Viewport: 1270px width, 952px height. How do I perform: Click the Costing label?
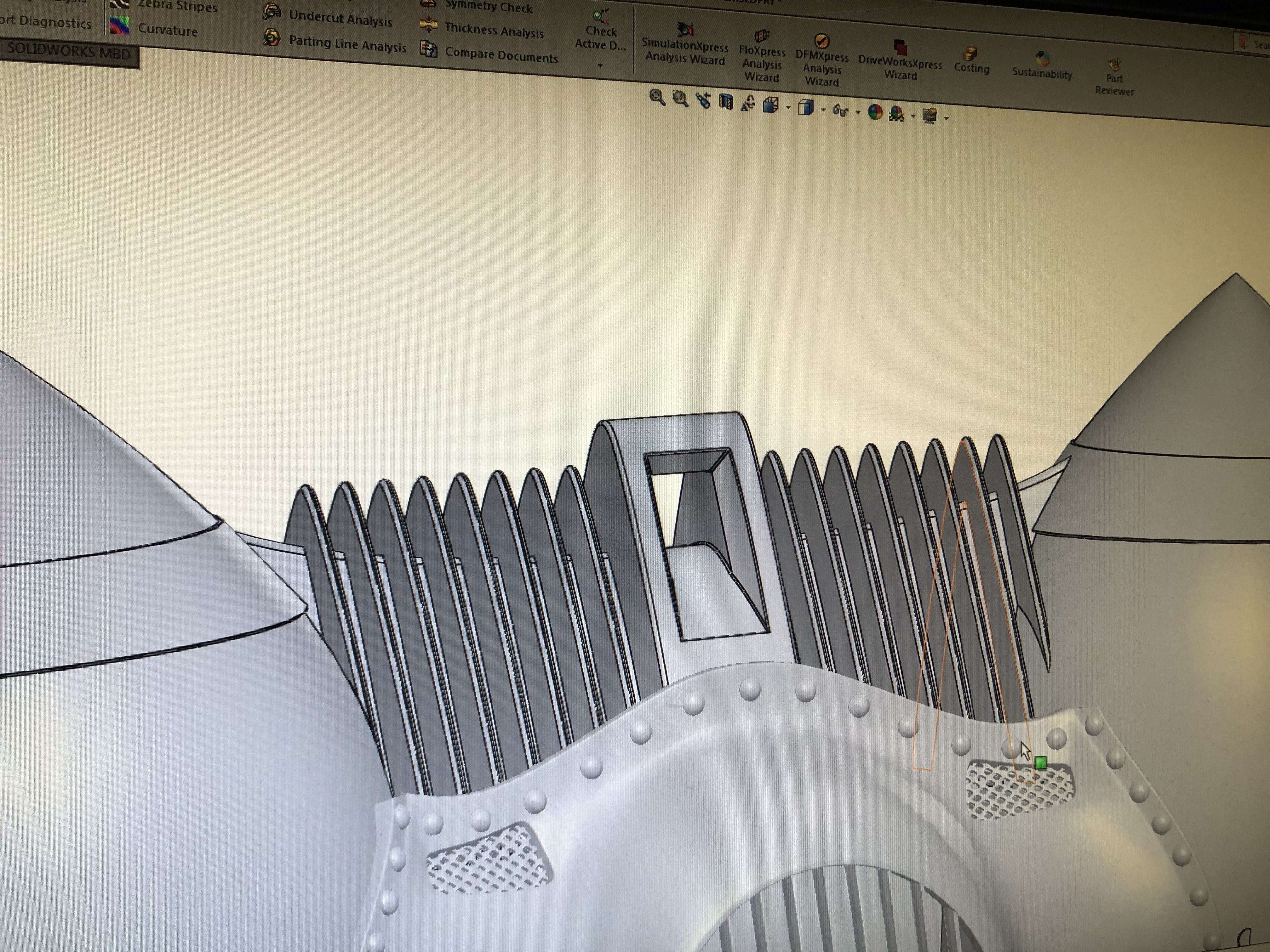(971, 68)
